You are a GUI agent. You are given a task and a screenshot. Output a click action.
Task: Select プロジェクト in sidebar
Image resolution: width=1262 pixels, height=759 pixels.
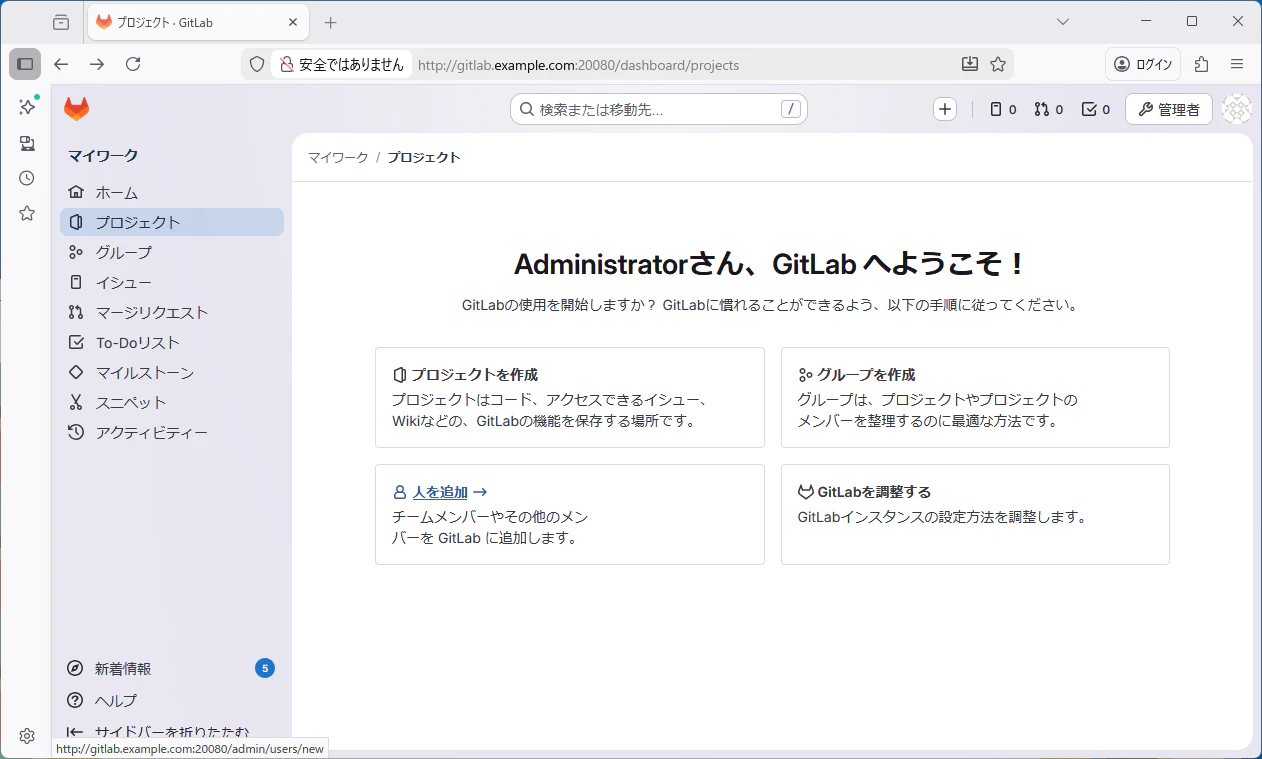(172, 222)
